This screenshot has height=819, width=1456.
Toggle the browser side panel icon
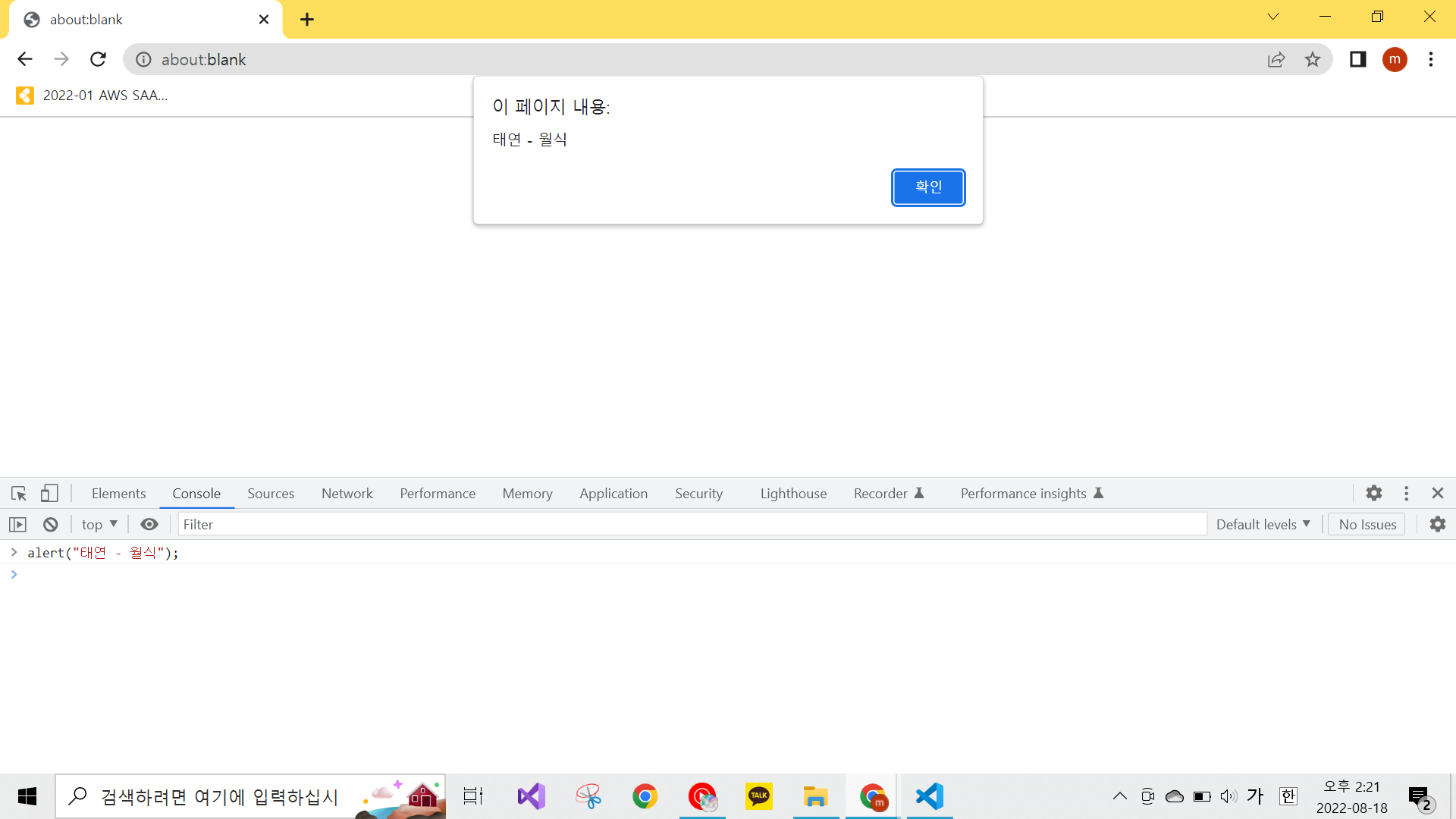(x=1357, y=60)
